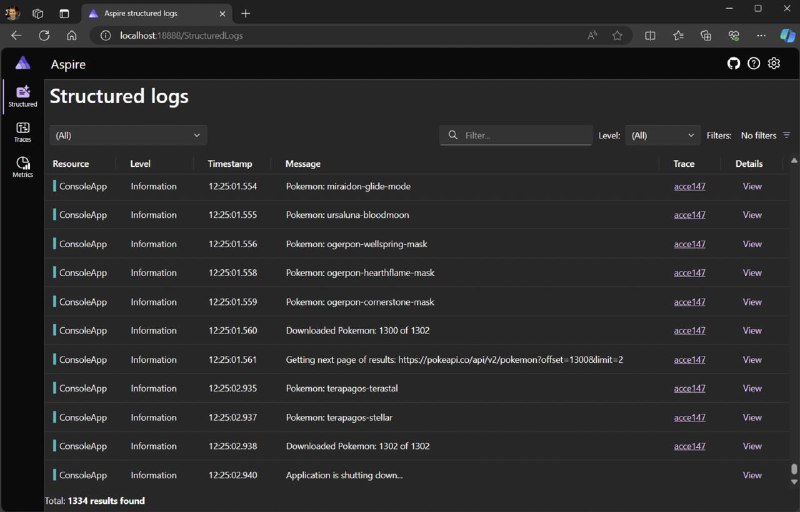Open split screen browser icon

(650, 36)
